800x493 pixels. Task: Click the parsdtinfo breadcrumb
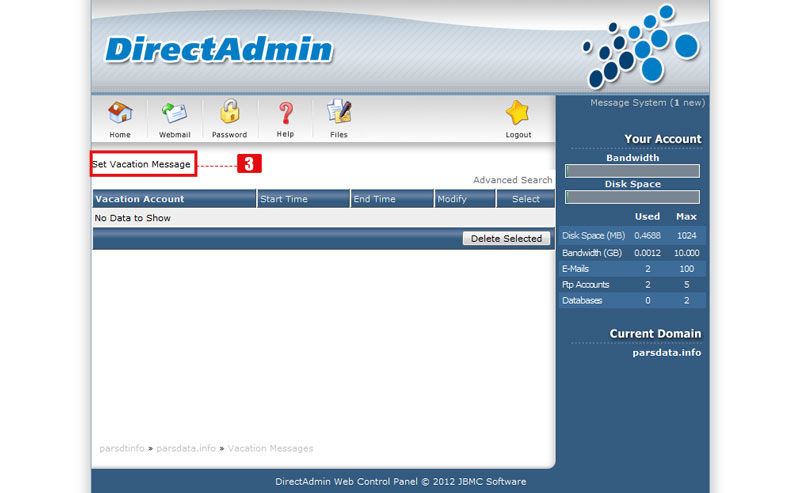pyautogui.click(x=122, y=448)
